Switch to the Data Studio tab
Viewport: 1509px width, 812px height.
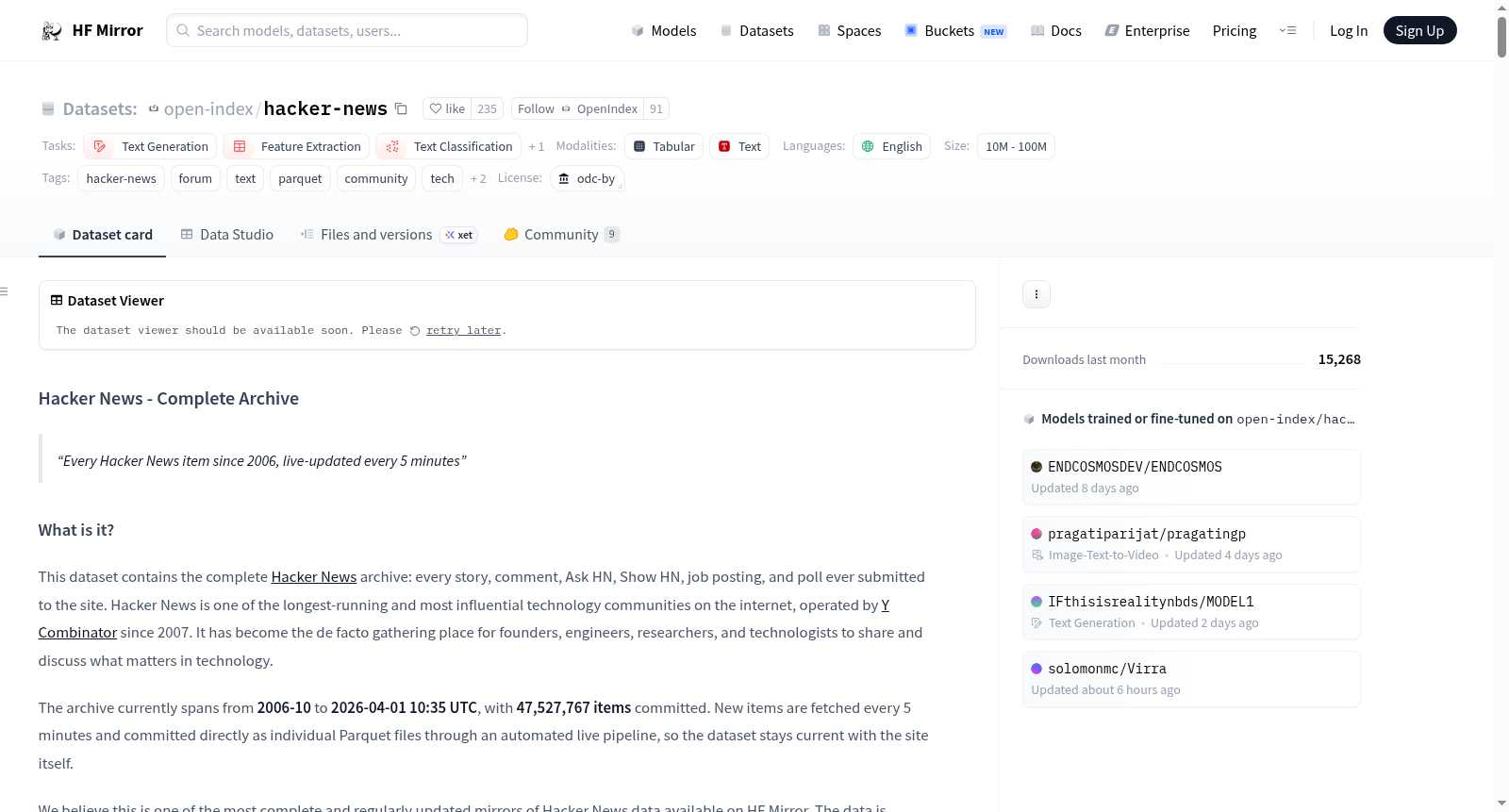coord(226,235)
